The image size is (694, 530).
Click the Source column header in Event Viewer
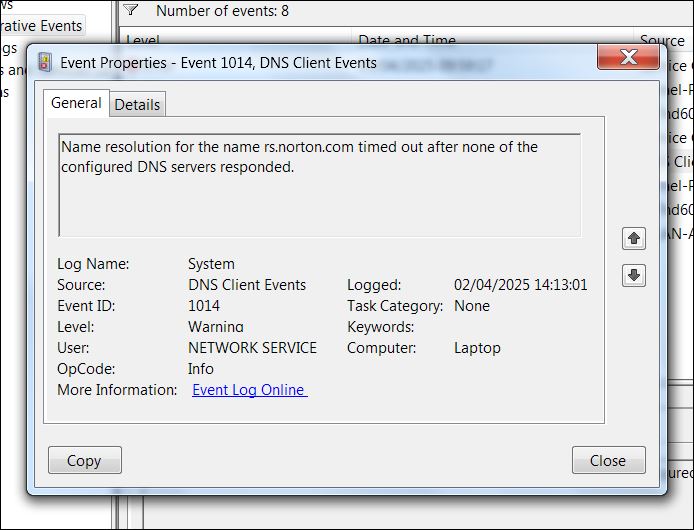[x=662, y=41]
